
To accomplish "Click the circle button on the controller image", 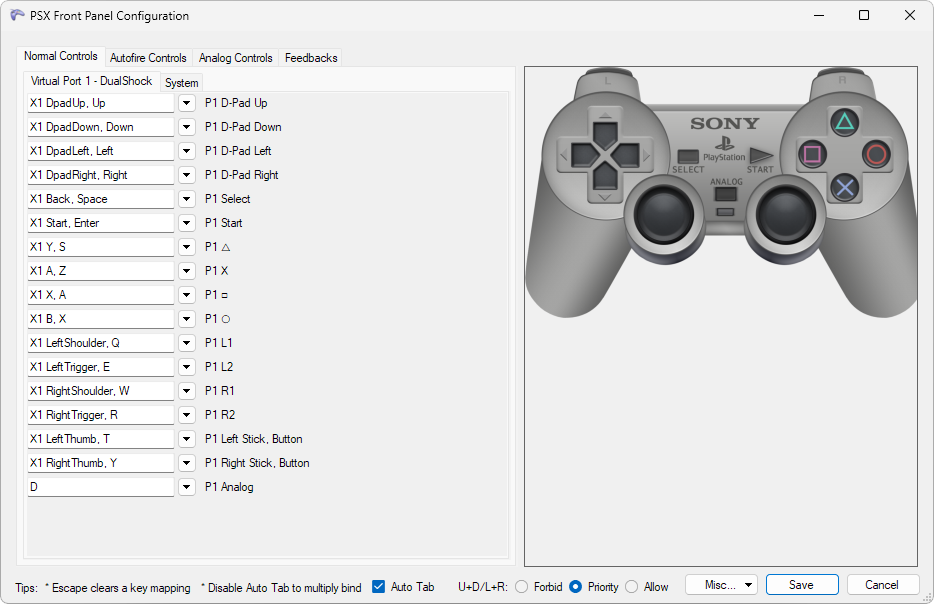I will click(x=876, y=155).
